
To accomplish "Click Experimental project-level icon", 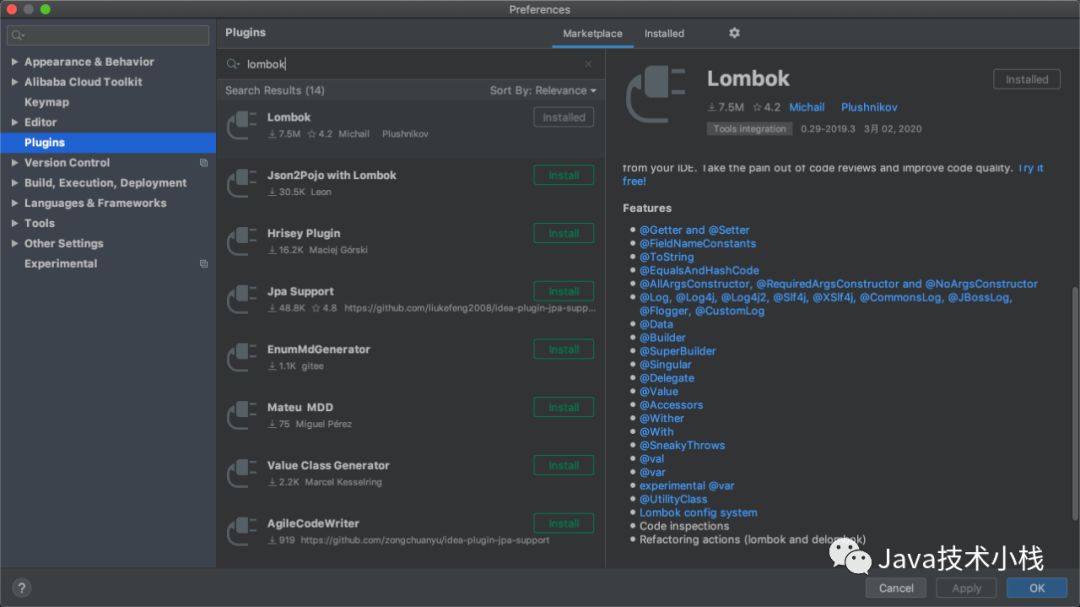I will 204,264.
